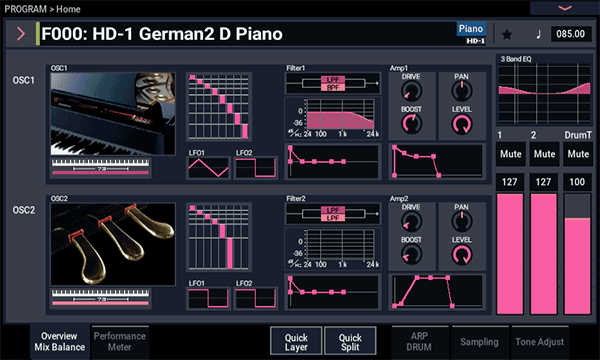Open the Tone Adjust tab
This screenshot has height=360, width=600.
tap(540, 342)
